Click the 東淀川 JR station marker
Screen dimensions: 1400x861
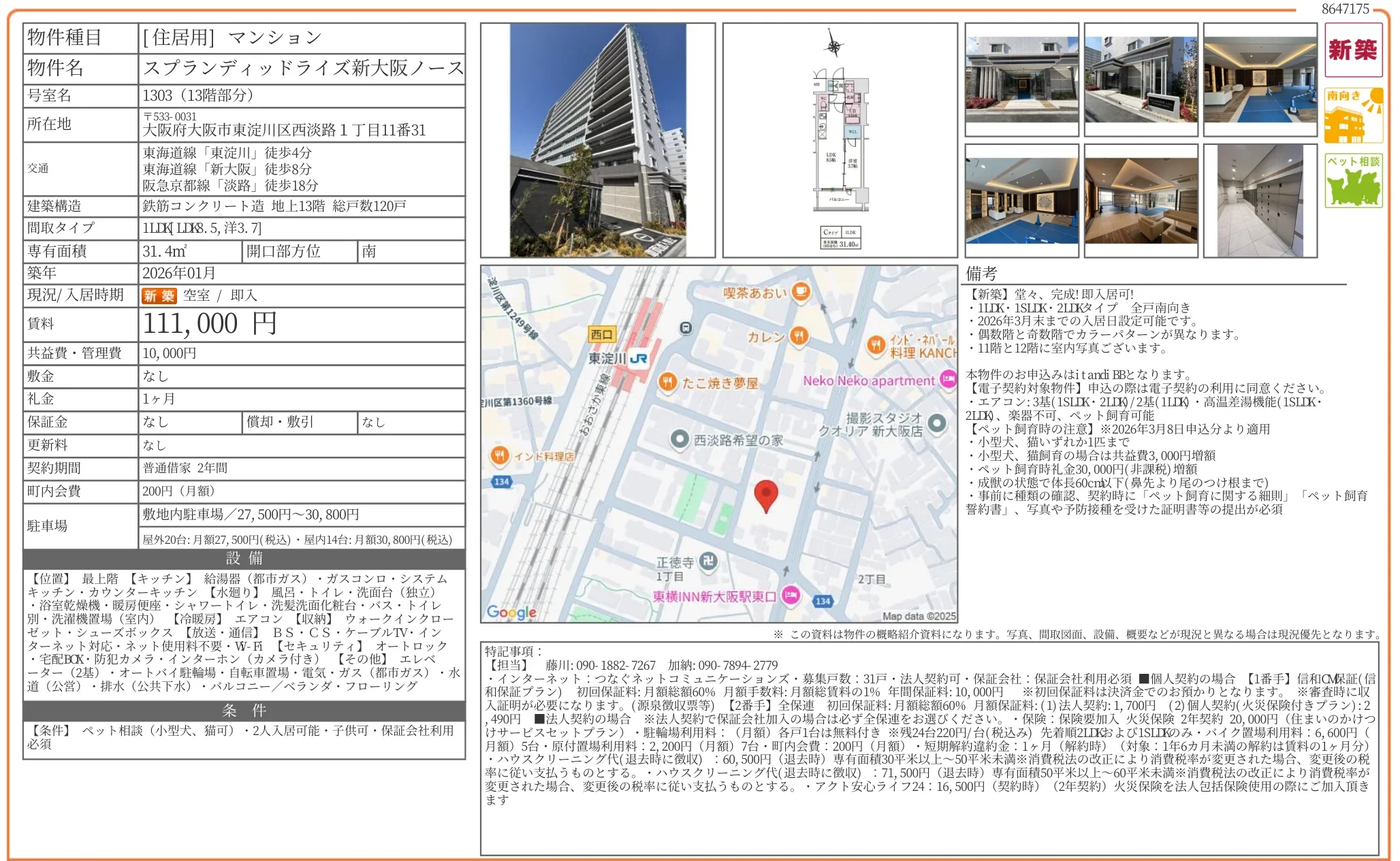coord(638,359)
